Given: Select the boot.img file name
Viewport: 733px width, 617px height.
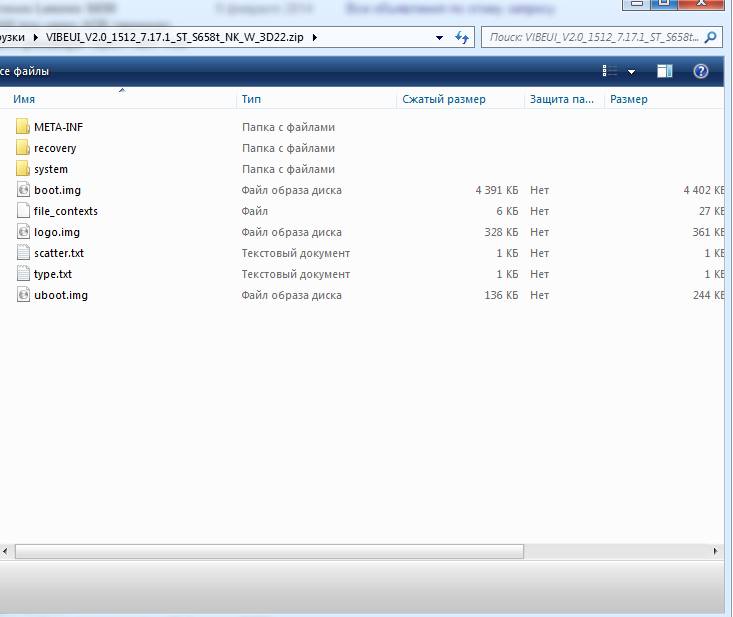Looking at the screenshot, I should [57, 190].
